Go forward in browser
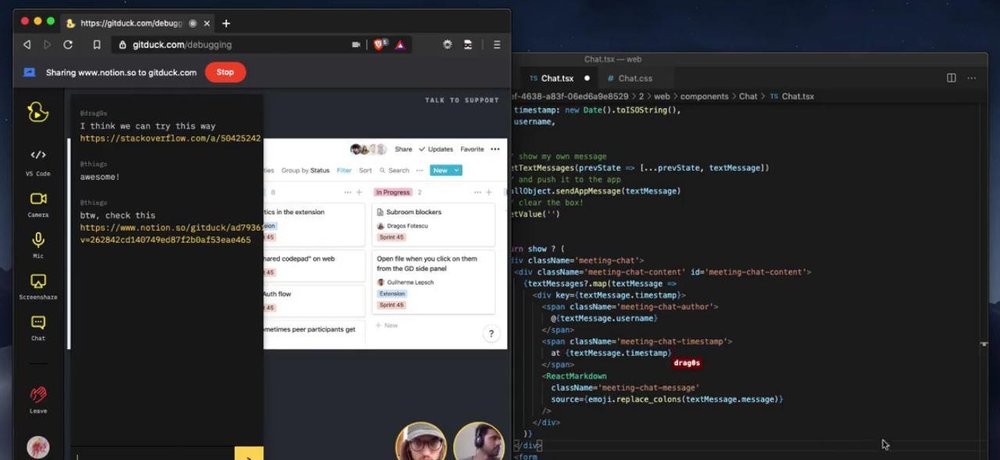The image size is (1000, 460). [47, 45]
